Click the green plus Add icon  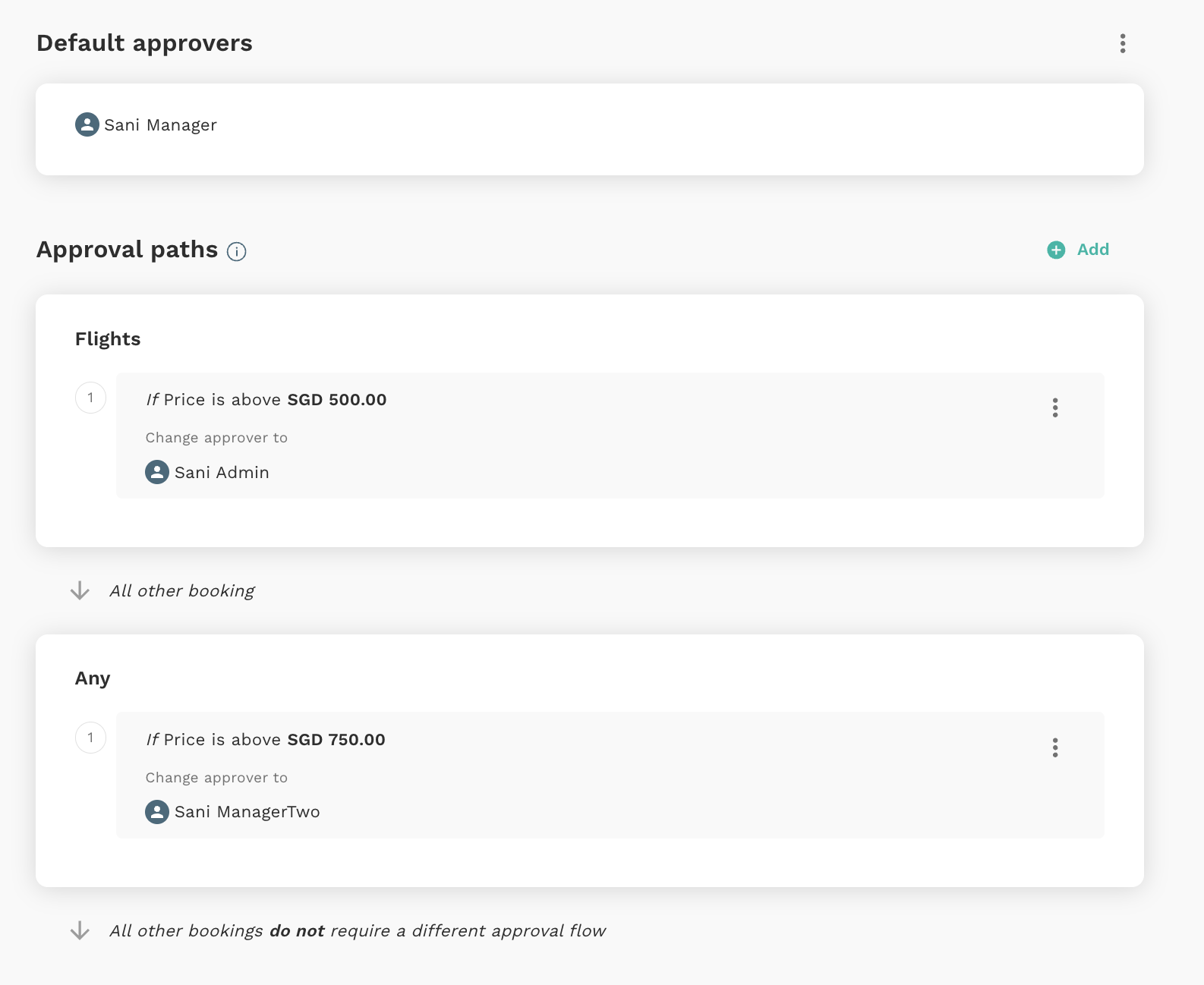point(1056,250)
